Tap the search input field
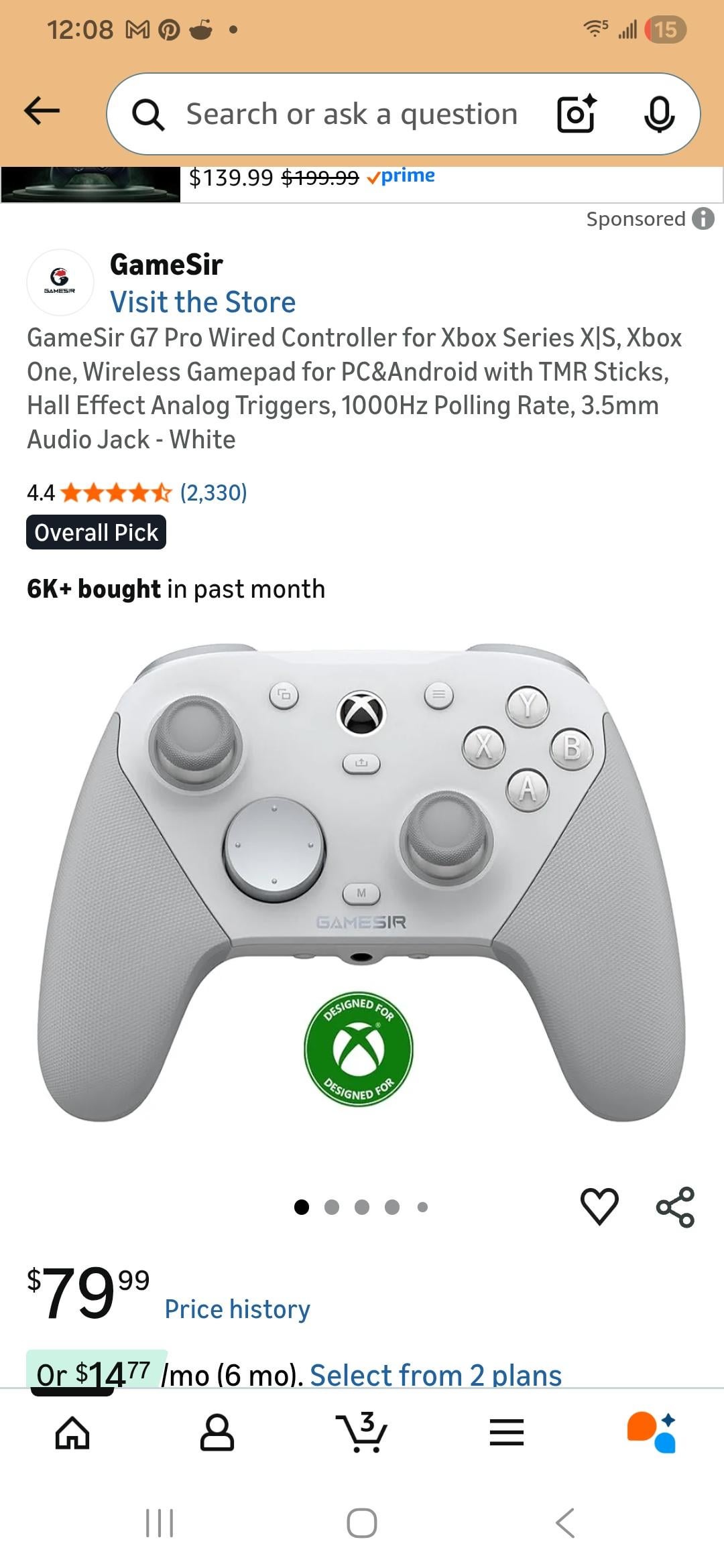724x1568 pixels. tap(351, 114)
